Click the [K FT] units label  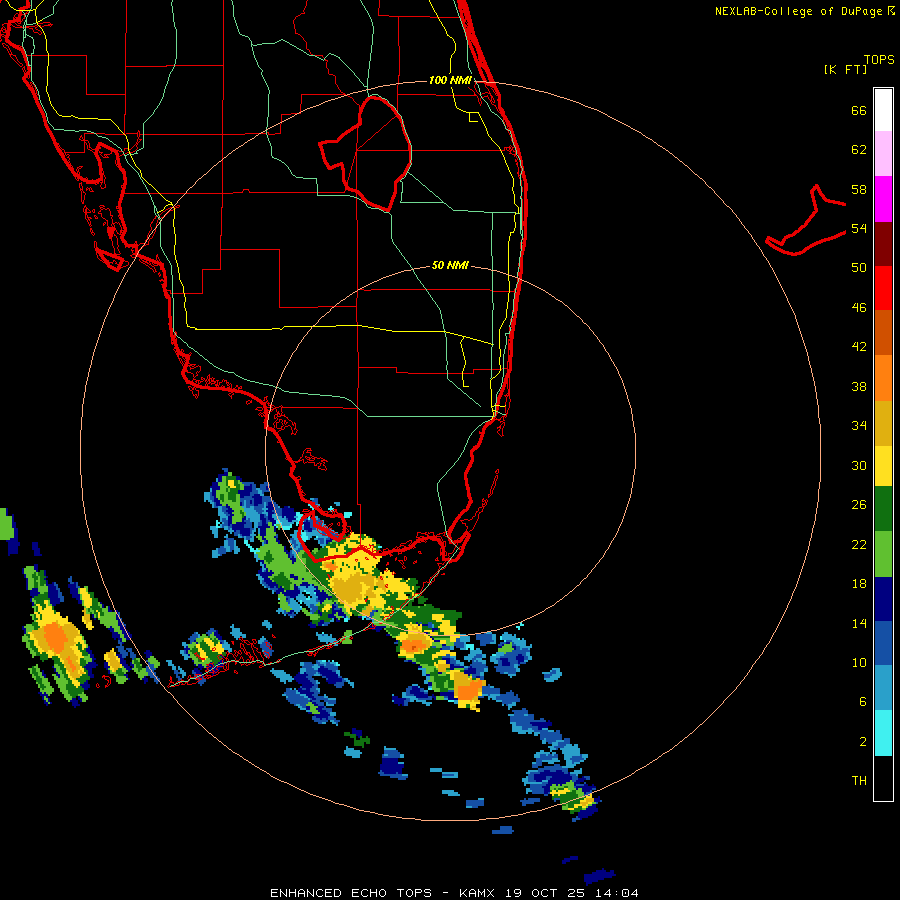(x=845, y=69)
